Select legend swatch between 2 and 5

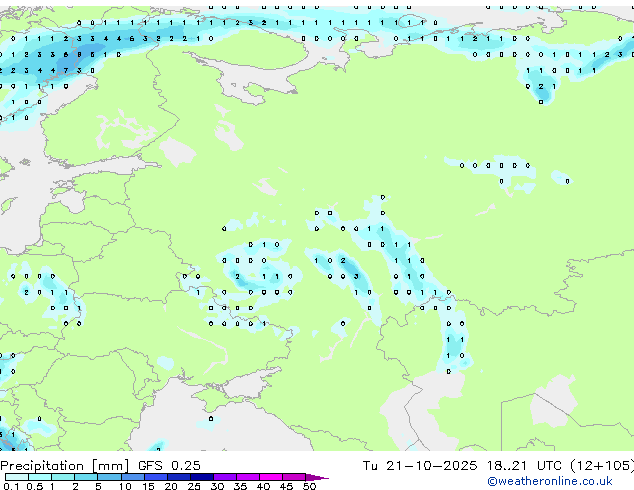(86, 477)
